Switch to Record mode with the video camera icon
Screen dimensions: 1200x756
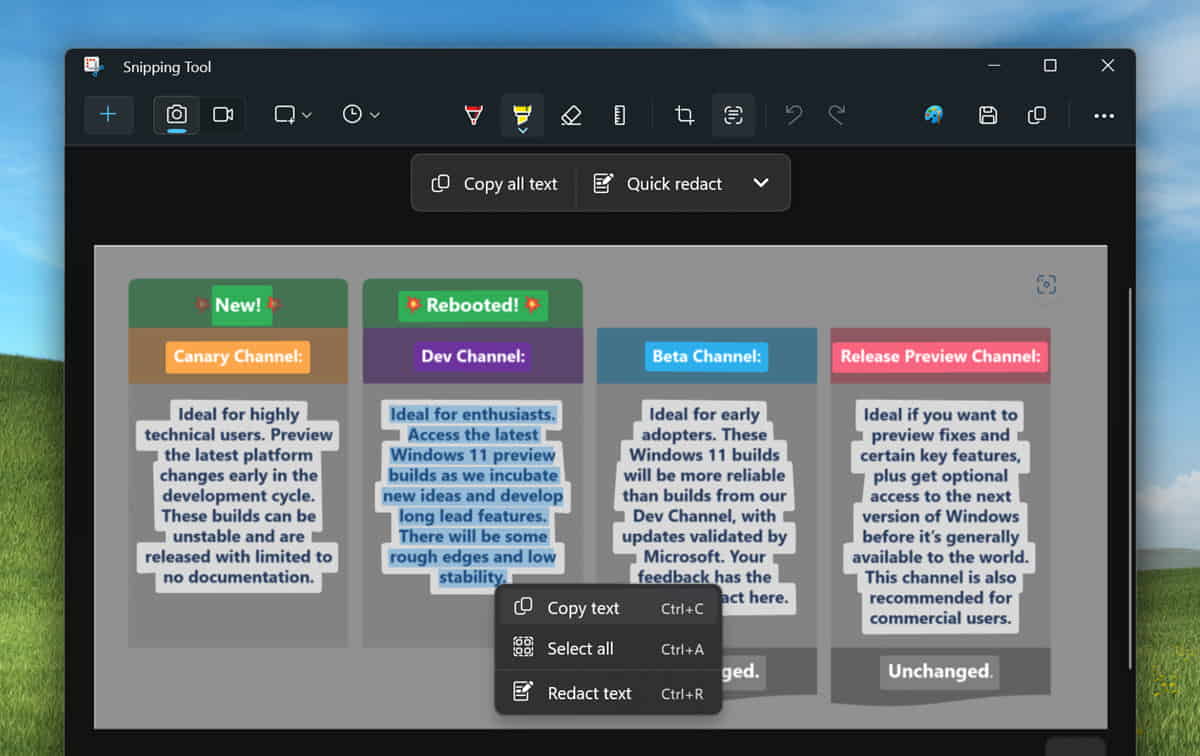tap(223, 115)
